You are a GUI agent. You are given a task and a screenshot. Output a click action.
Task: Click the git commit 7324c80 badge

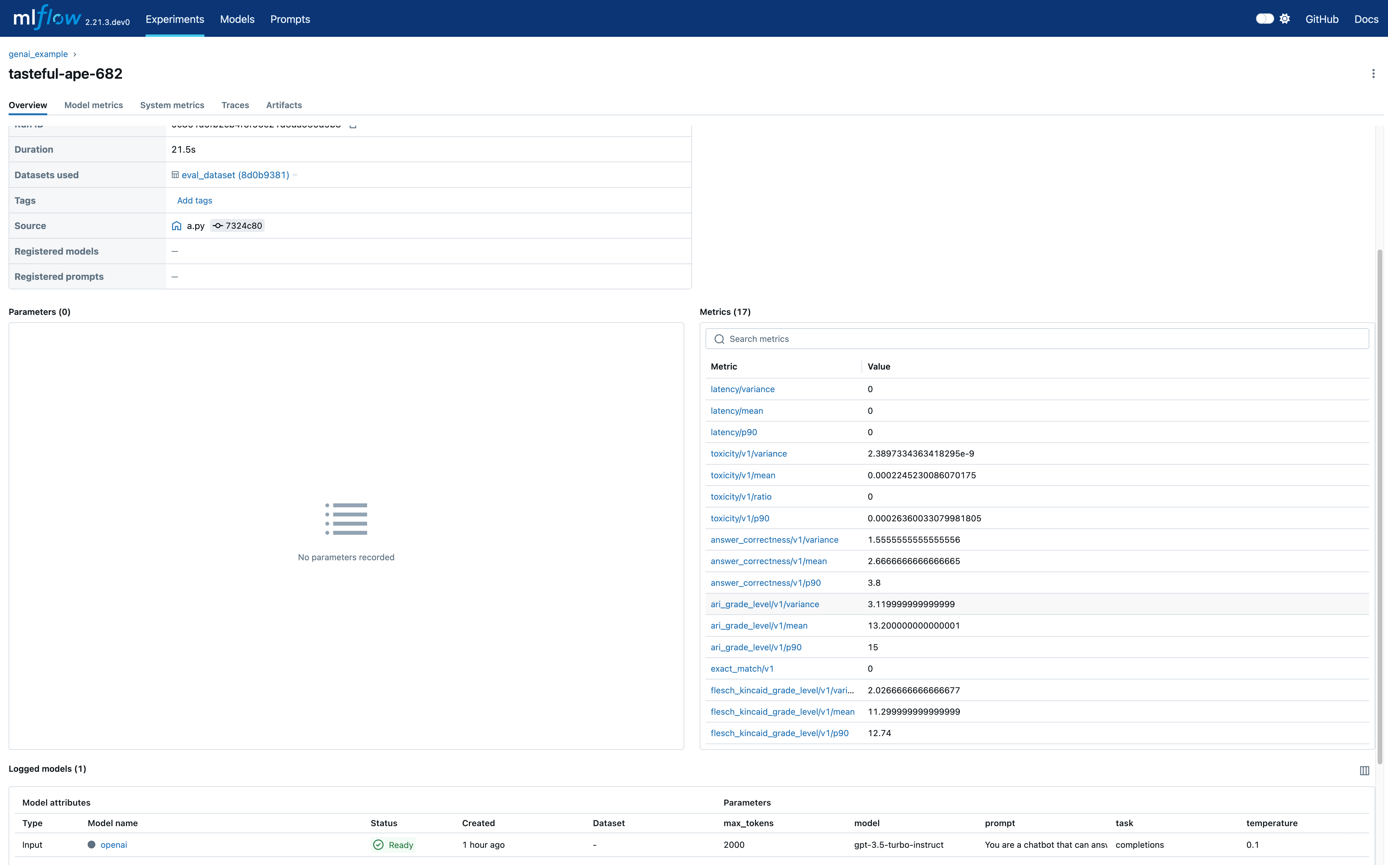click(x=238, y=225)
